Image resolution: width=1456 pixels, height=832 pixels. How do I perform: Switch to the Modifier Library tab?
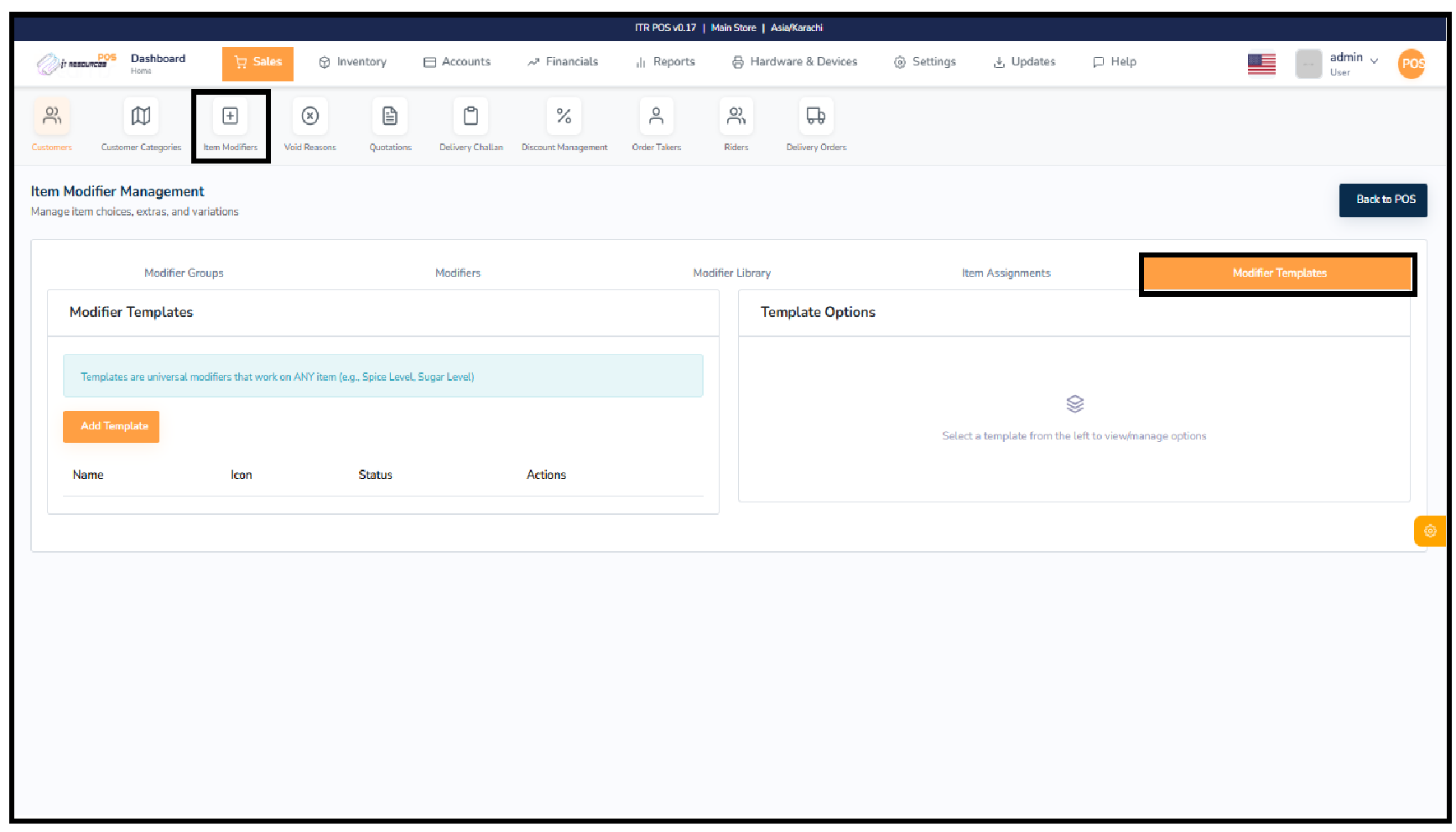[731, 273]
